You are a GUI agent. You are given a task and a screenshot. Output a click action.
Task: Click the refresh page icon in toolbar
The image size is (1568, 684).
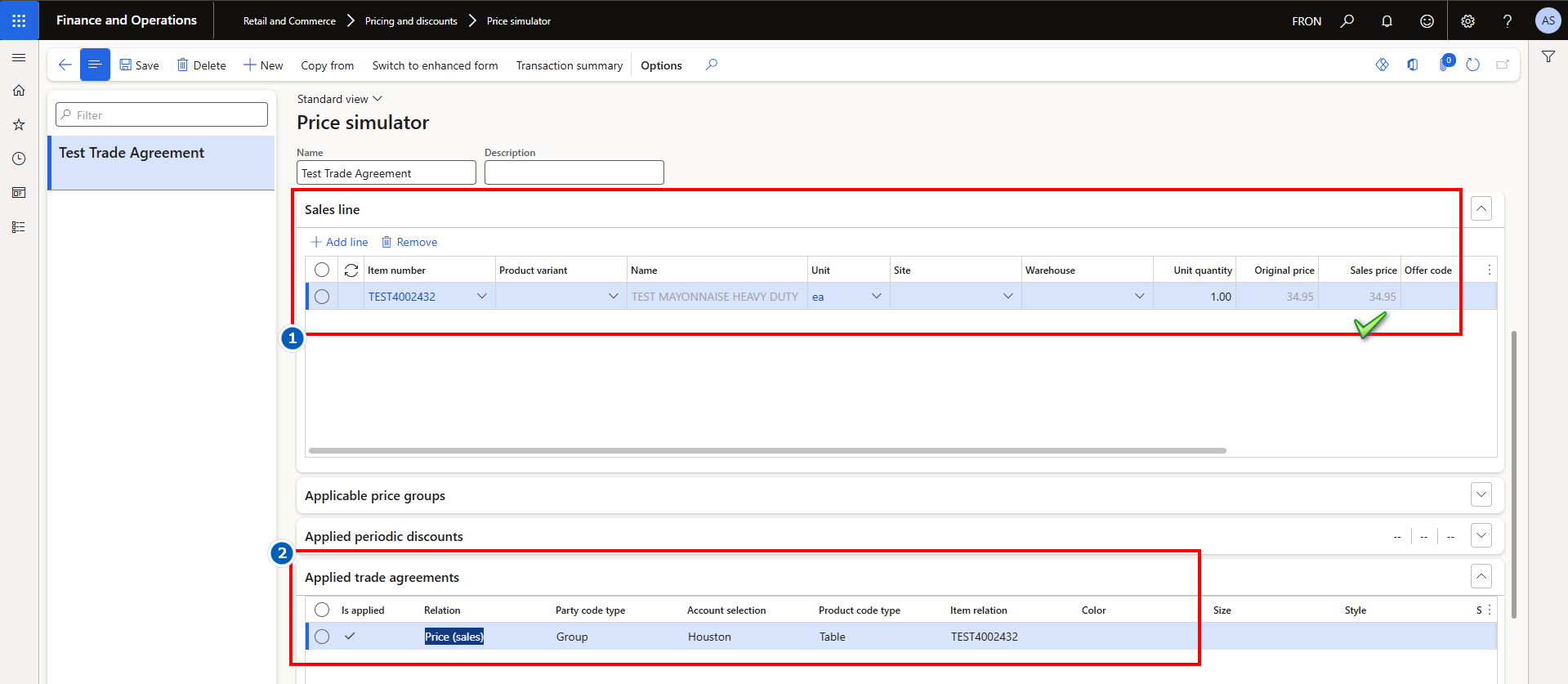click(1472, 65)
